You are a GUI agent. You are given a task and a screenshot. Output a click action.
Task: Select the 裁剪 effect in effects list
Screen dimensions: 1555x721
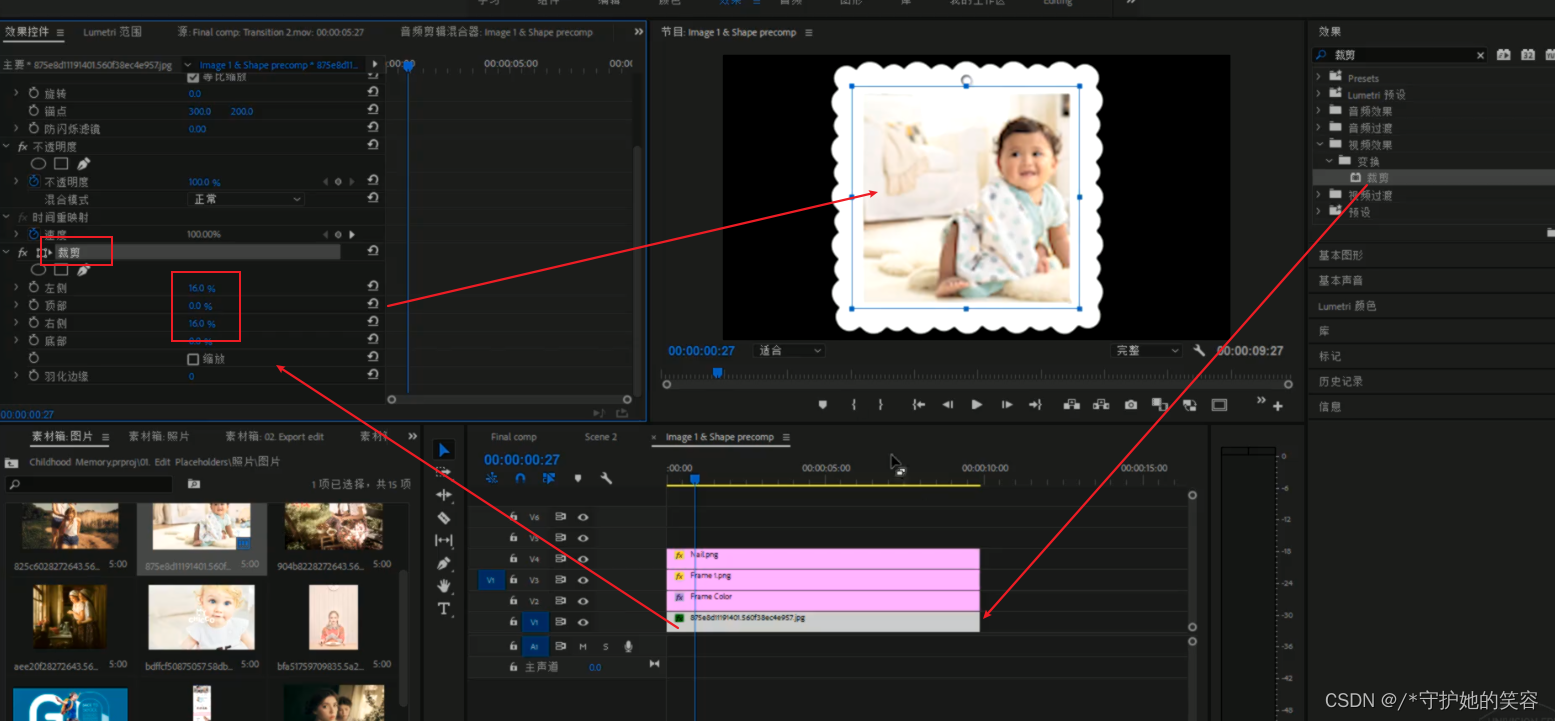tap(1377, 178)
